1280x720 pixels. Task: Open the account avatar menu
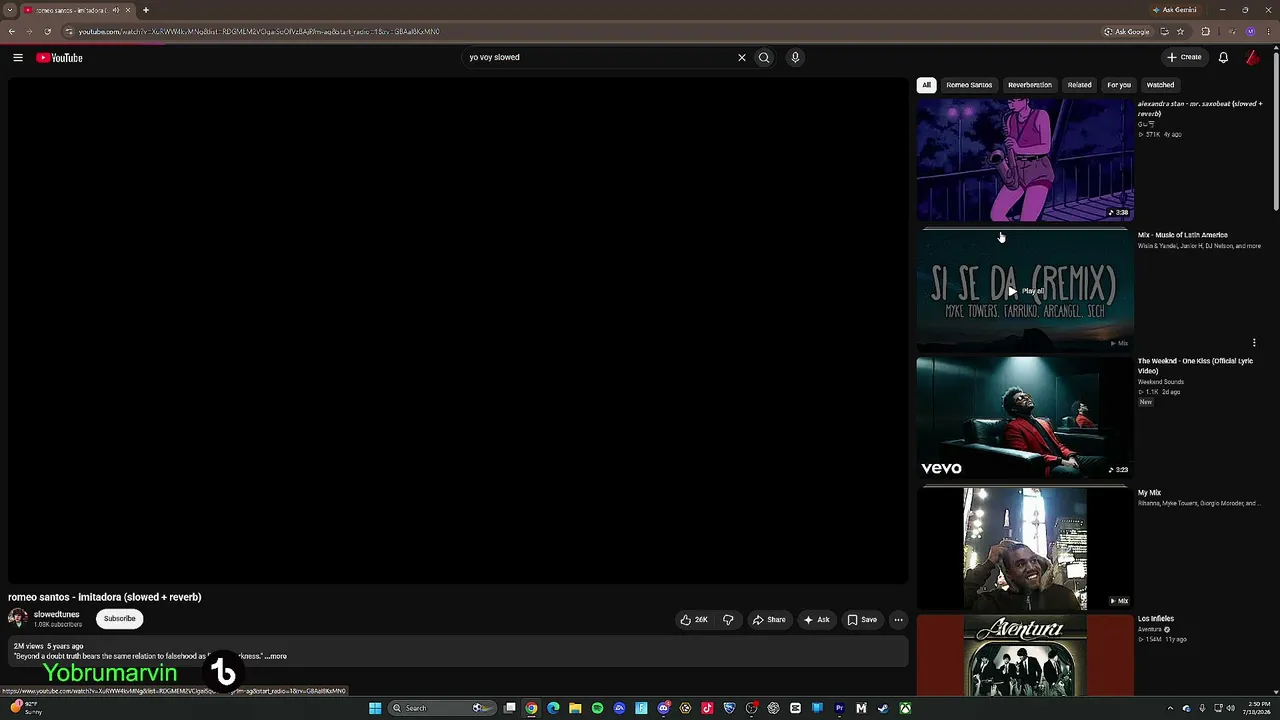click(x=1252, y=58)
